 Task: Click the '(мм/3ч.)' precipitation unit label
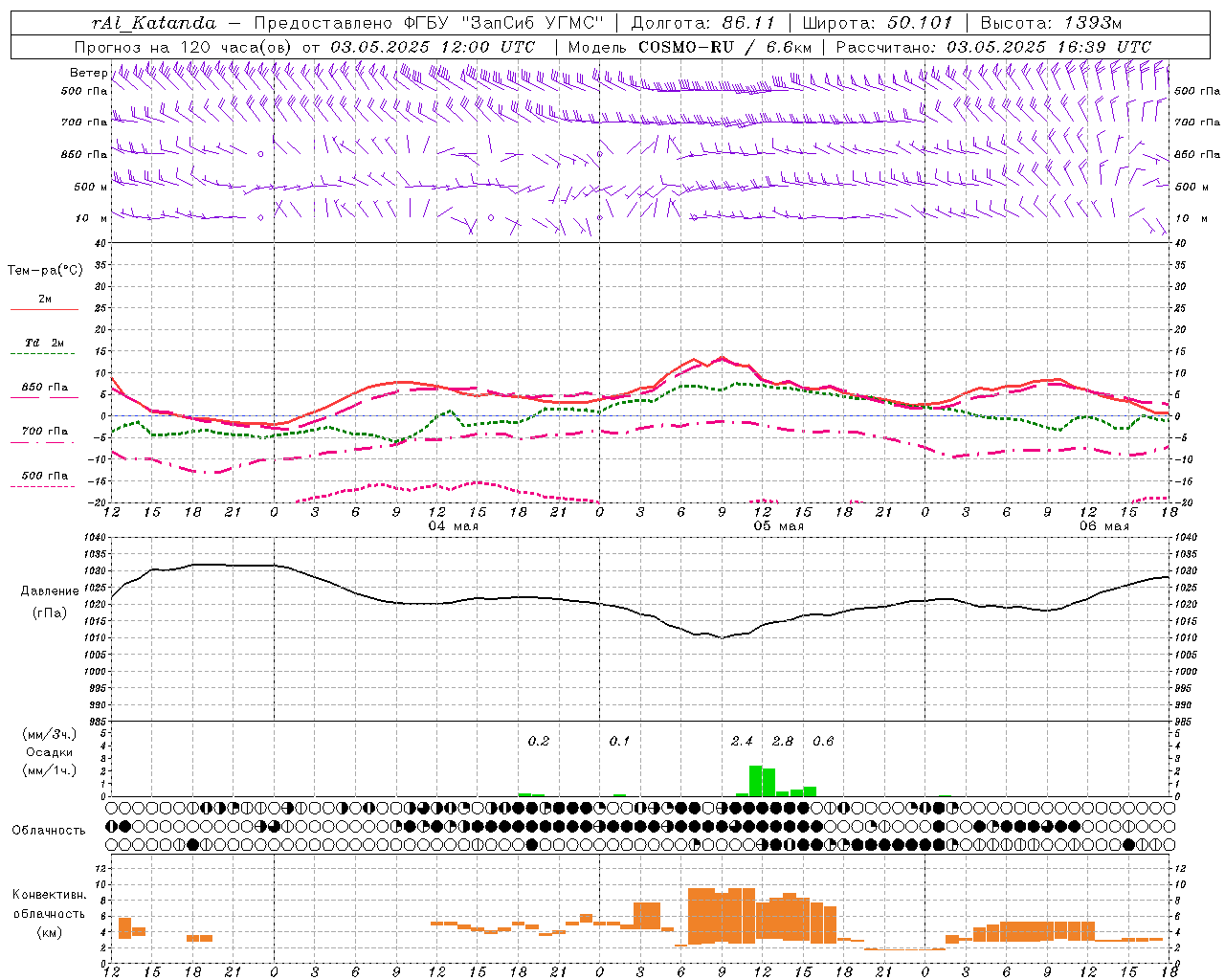coord(49,734)
